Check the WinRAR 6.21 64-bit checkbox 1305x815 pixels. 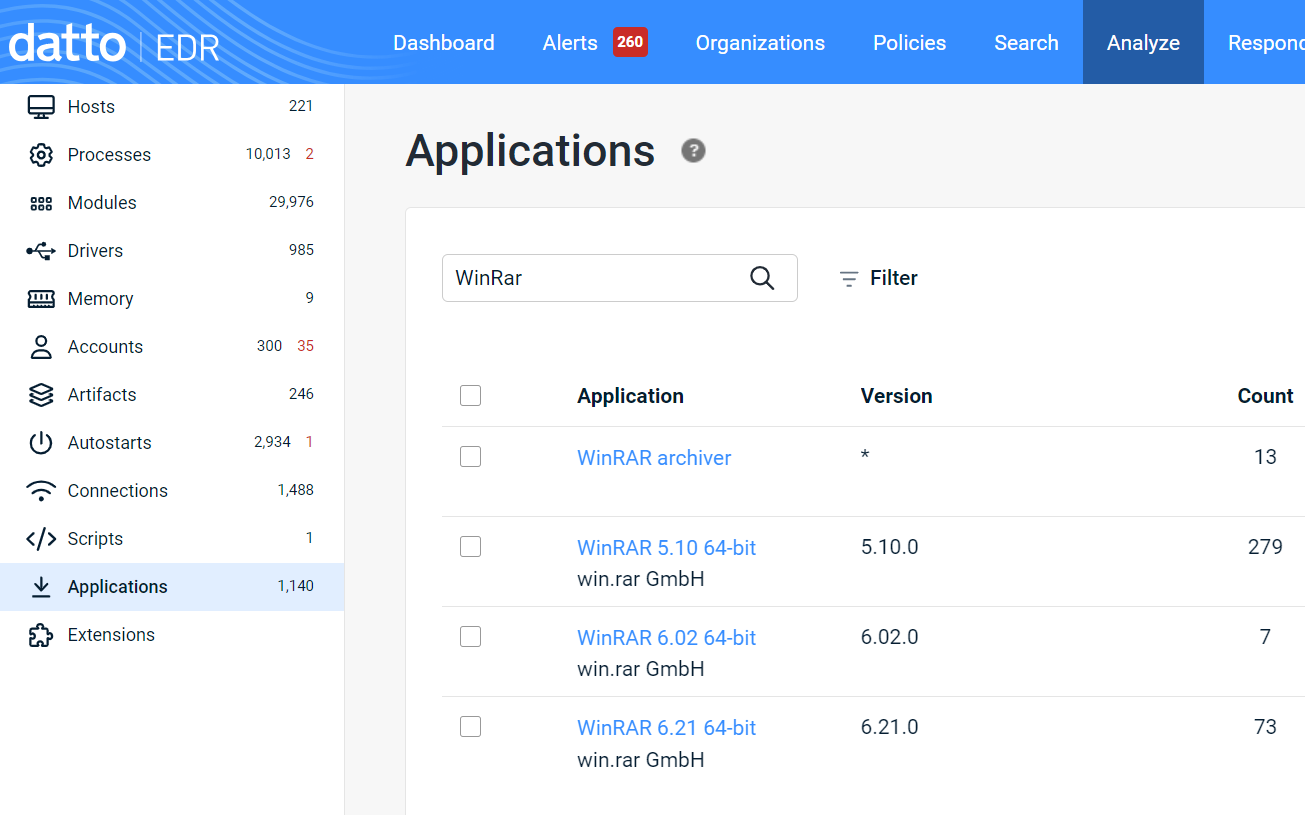click(470, 727)
